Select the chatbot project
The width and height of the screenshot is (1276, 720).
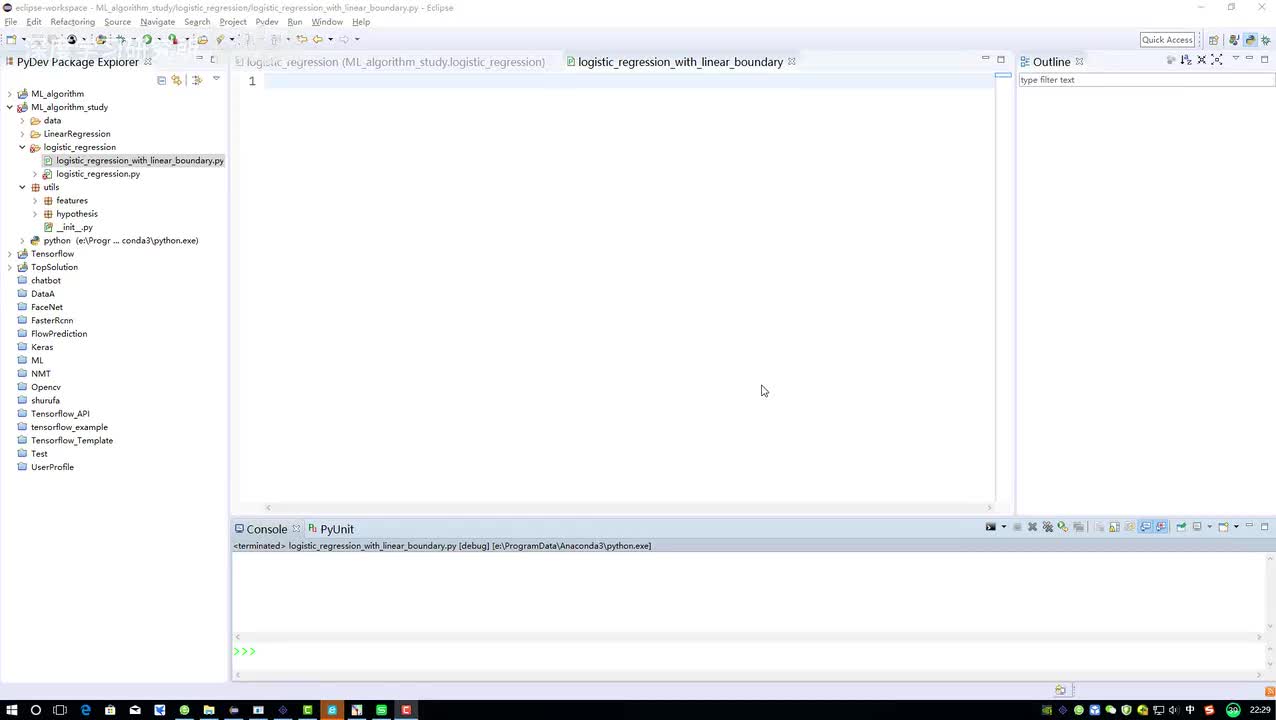pyautogui.click(x=45, y=281)
